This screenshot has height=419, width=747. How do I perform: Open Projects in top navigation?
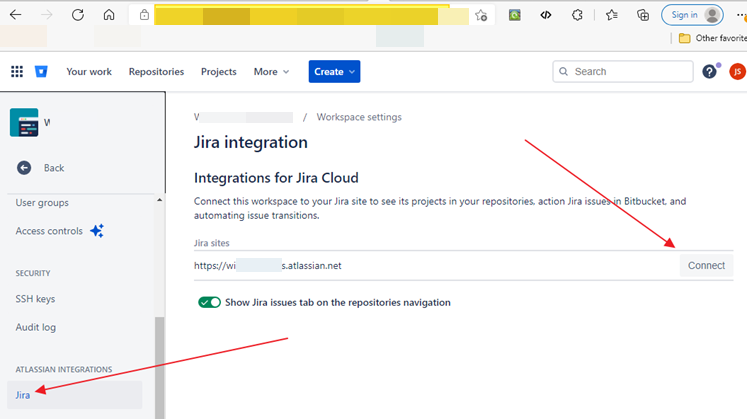[x=219, y=71]
